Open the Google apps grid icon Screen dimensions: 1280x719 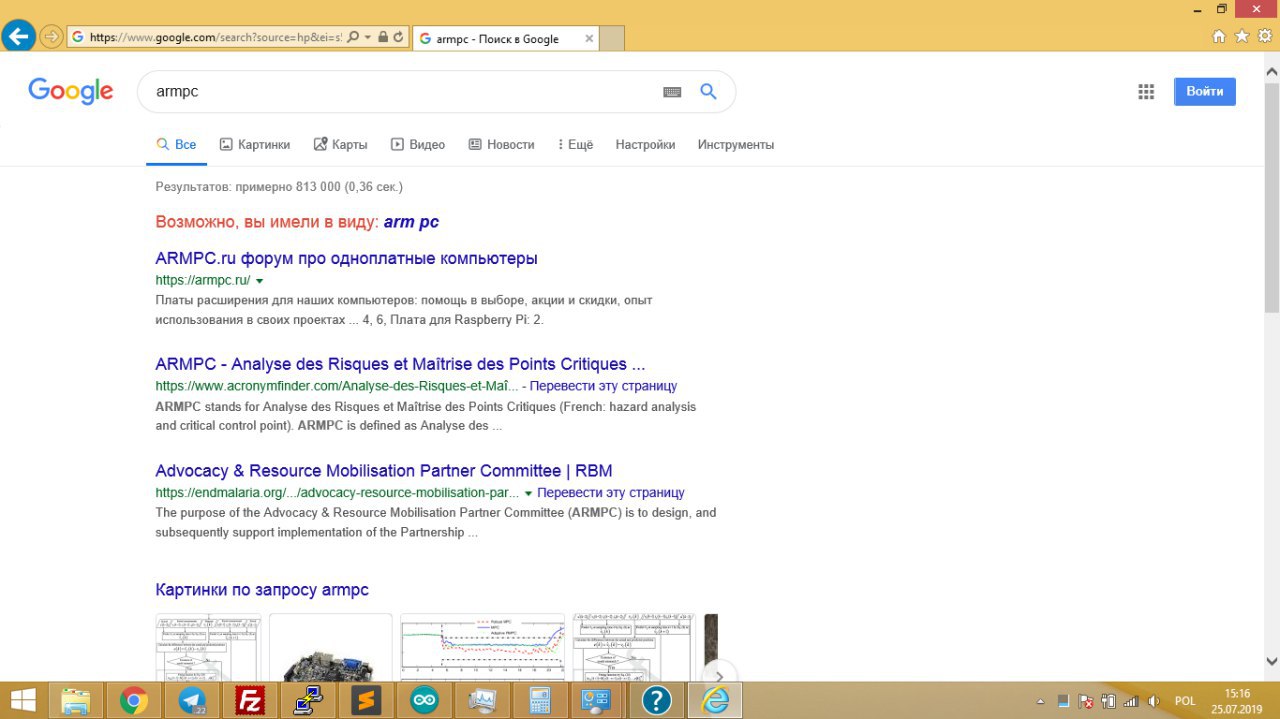[x=1146, y=92]
